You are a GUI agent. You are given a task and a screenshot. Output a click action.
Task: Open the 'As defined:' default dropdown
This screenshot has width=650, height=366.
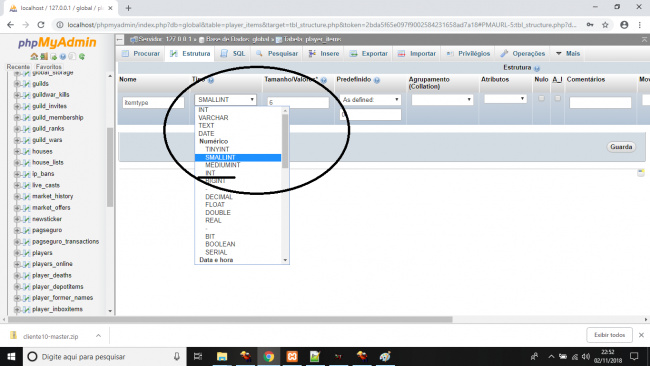(370, 99)
